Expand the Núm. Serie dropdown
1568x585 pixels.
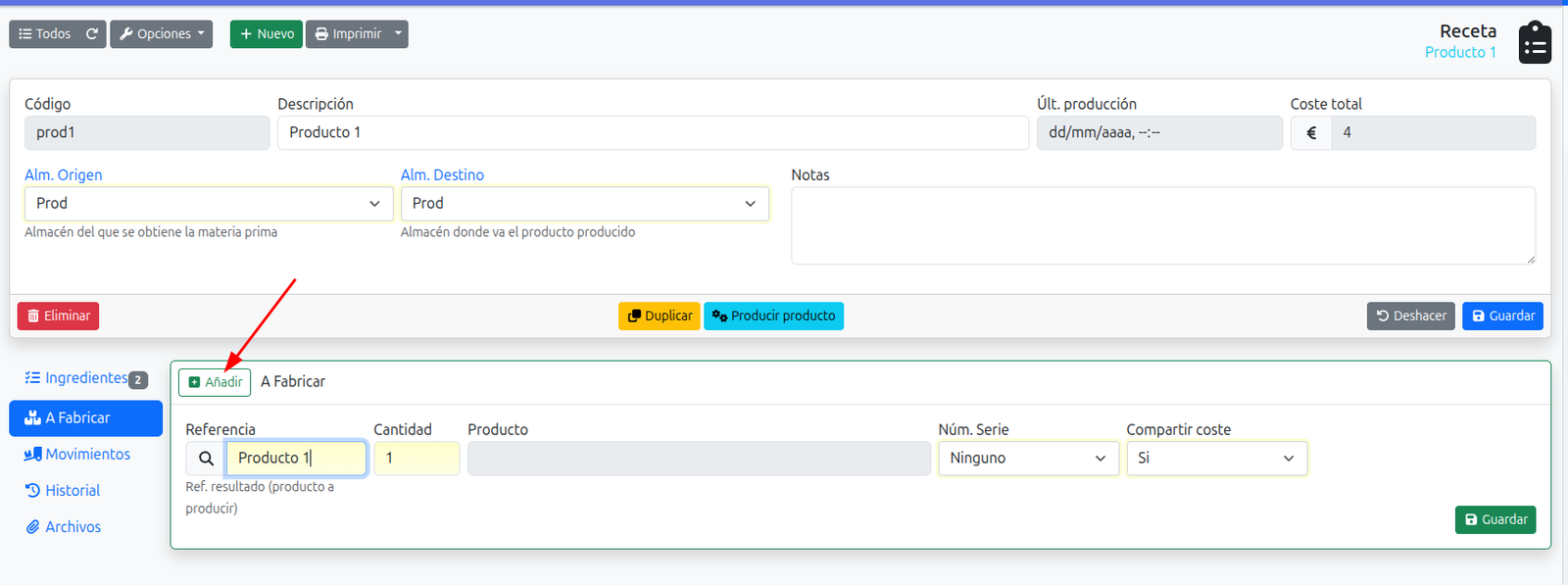point(1028,459)
